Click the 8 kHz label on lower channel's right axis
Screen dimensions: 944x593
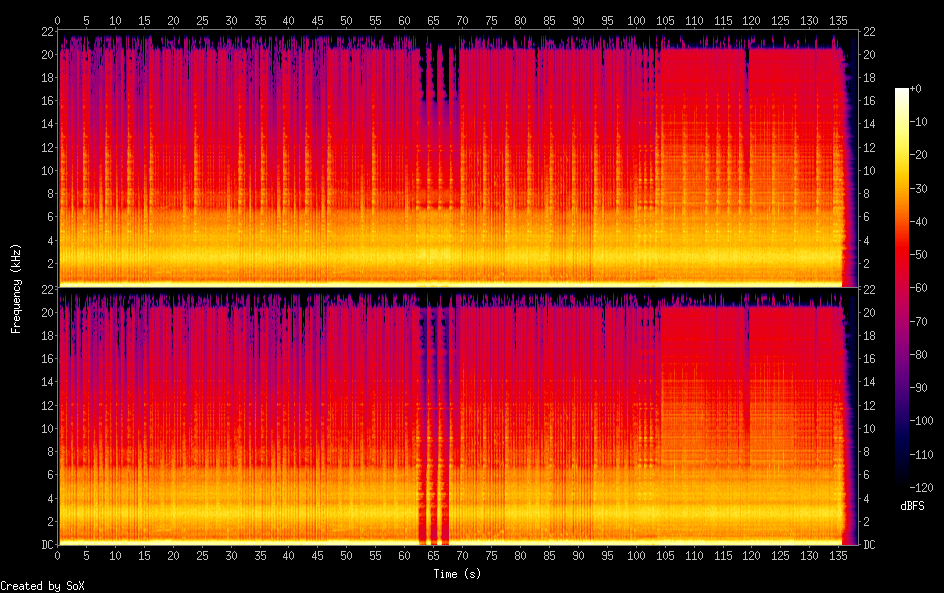pyautogui.click(x=868, y=452)
